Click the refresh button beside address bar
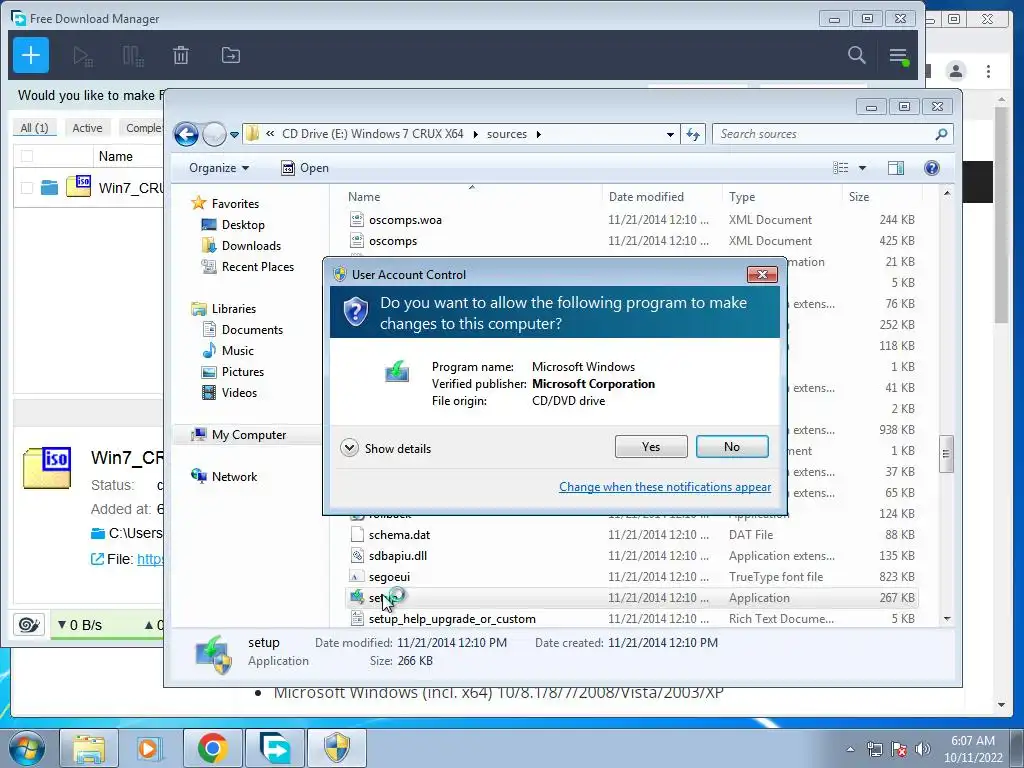Screen dimensions: 1024x768 pos(693,135)
